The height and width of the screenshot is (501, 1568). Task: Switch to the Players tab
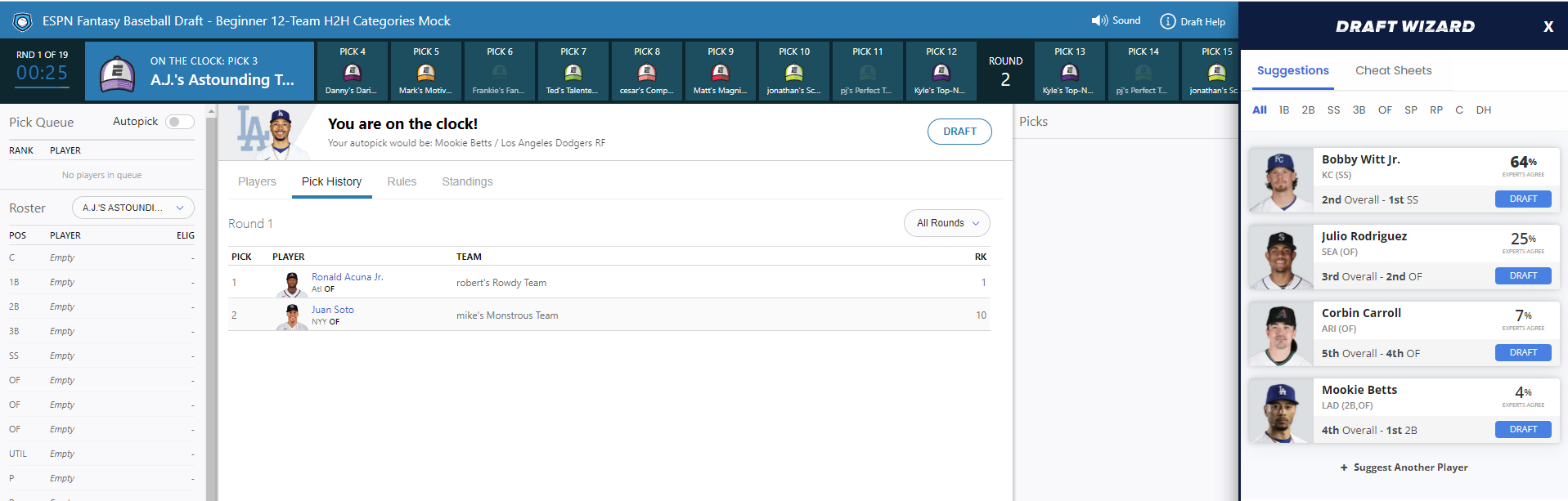[x=257, y=181]
